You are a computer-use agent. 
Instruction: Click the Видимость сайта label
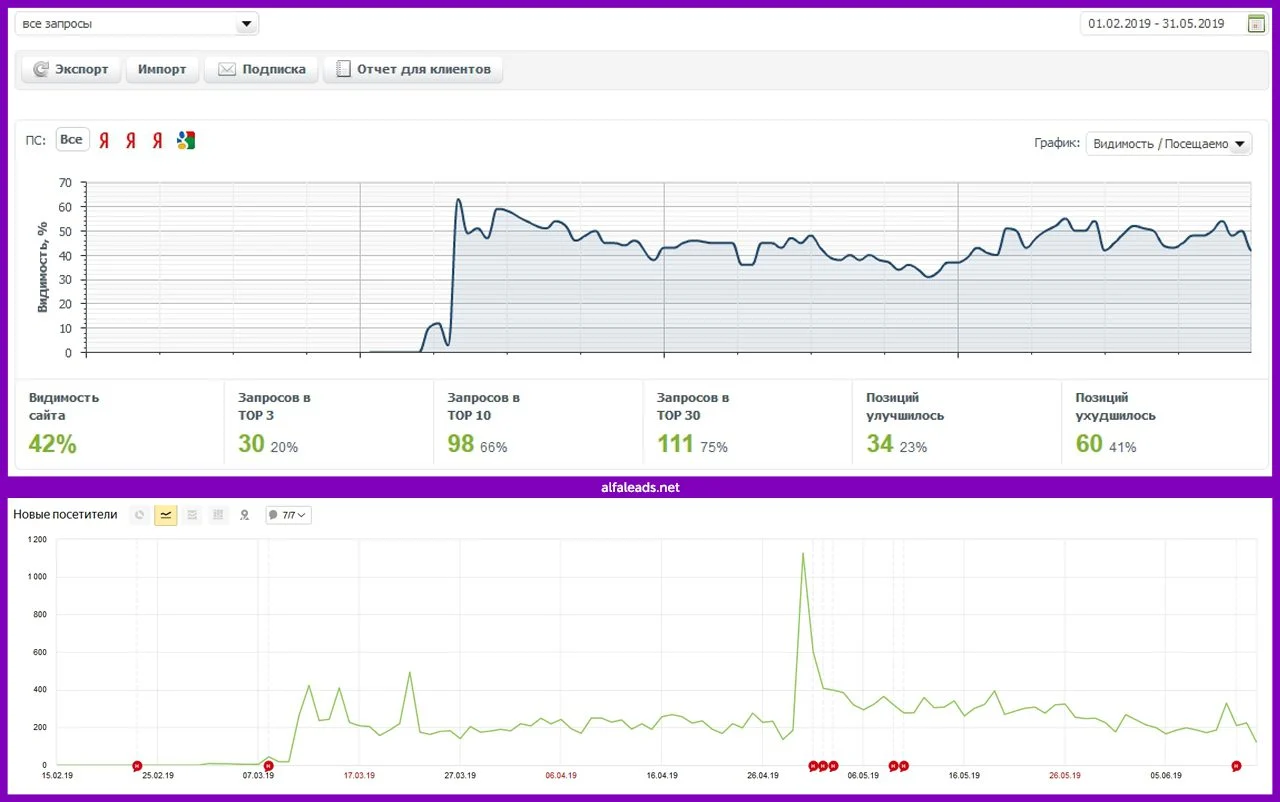(64, 406)
